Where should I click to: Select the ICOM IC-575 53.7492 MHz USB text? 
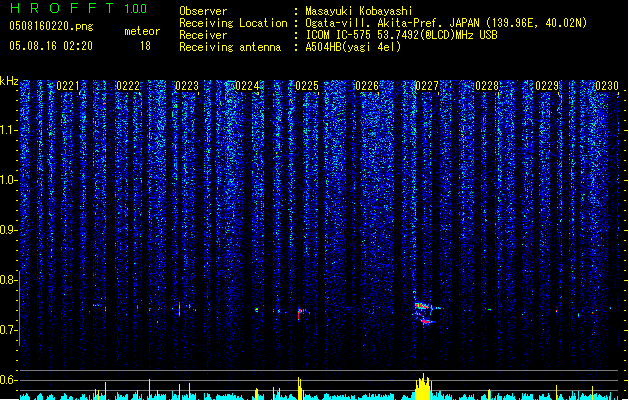tap(402, 35)
